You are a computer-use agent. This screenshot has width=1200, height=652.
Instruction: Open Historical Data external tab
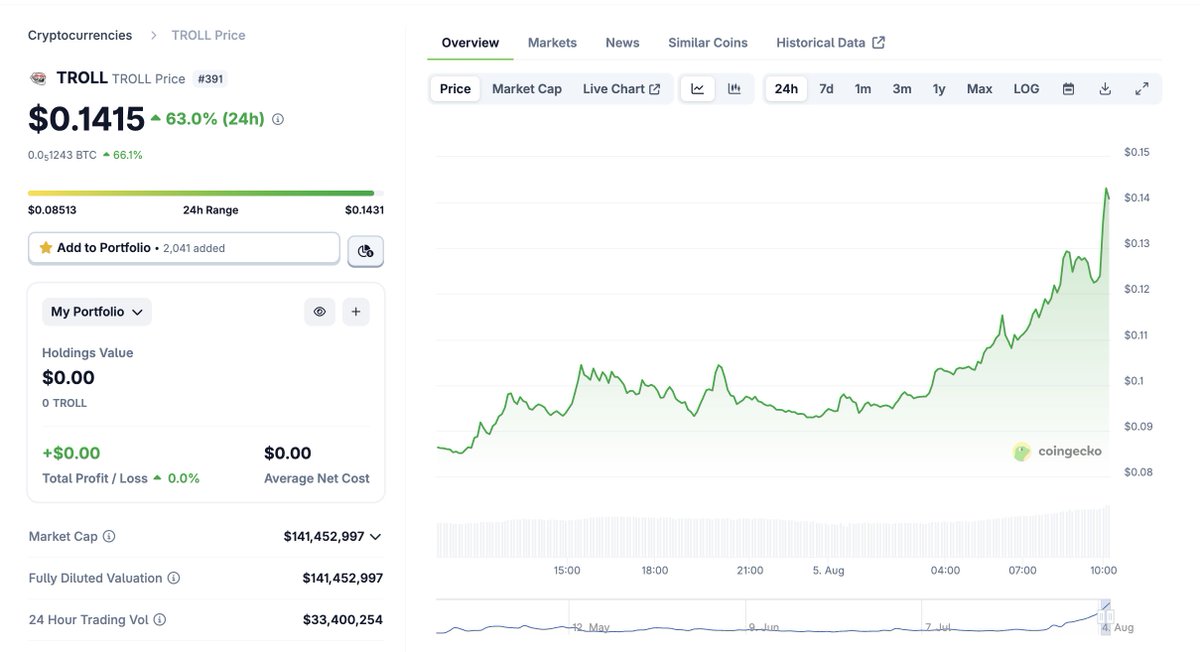tap(830, 43)
